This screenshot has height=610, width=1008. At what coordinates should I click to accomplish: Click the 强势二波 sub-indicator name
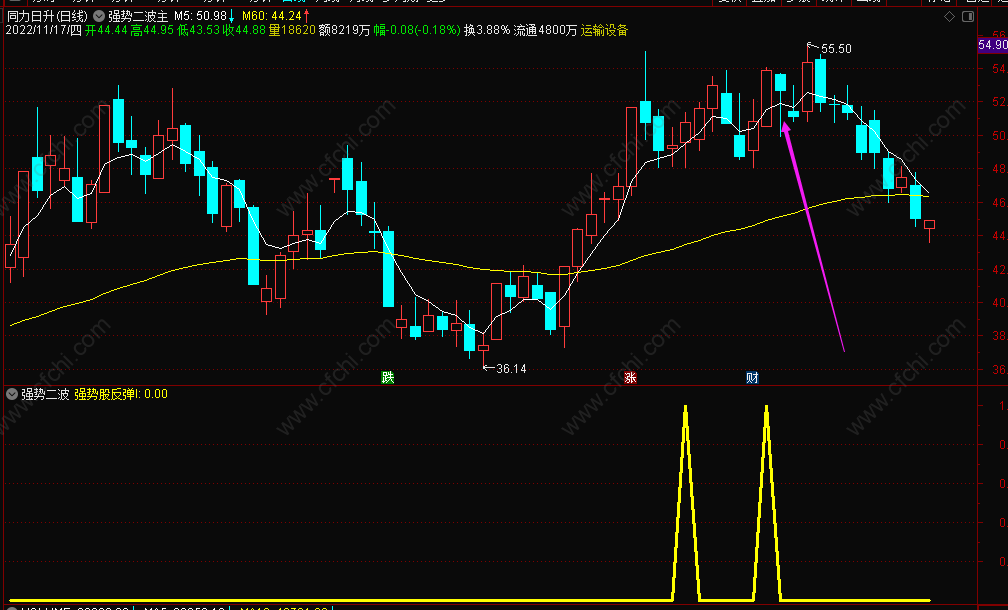coord(45,394)
